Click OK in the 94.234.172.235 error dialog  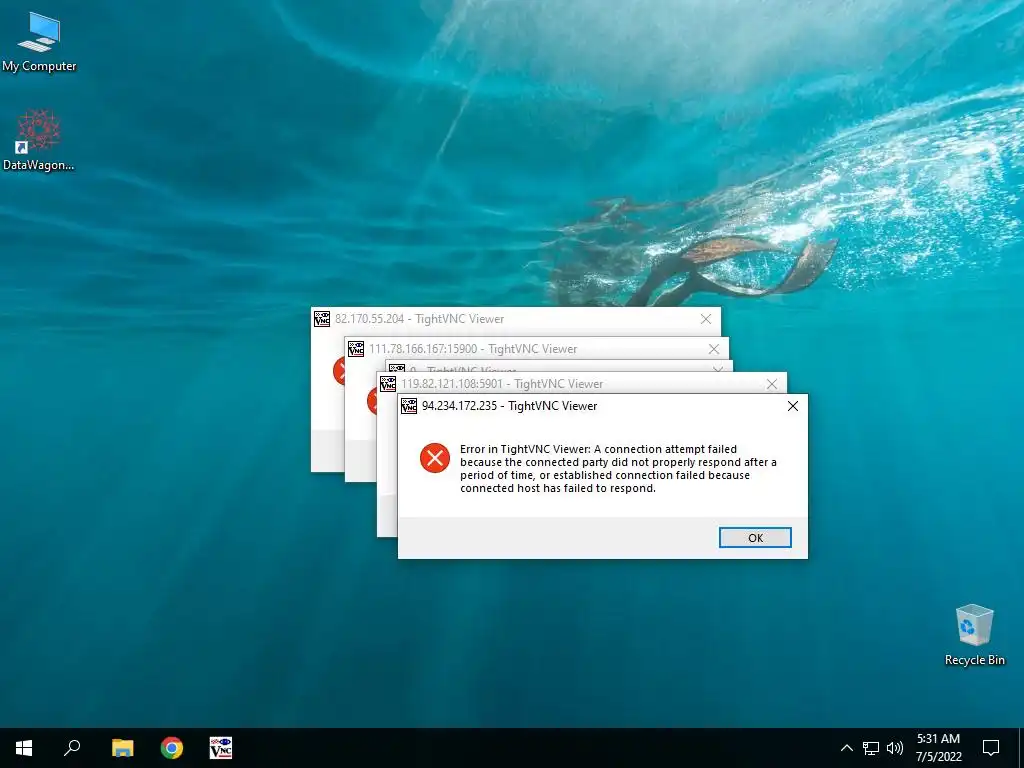point(755,537)
